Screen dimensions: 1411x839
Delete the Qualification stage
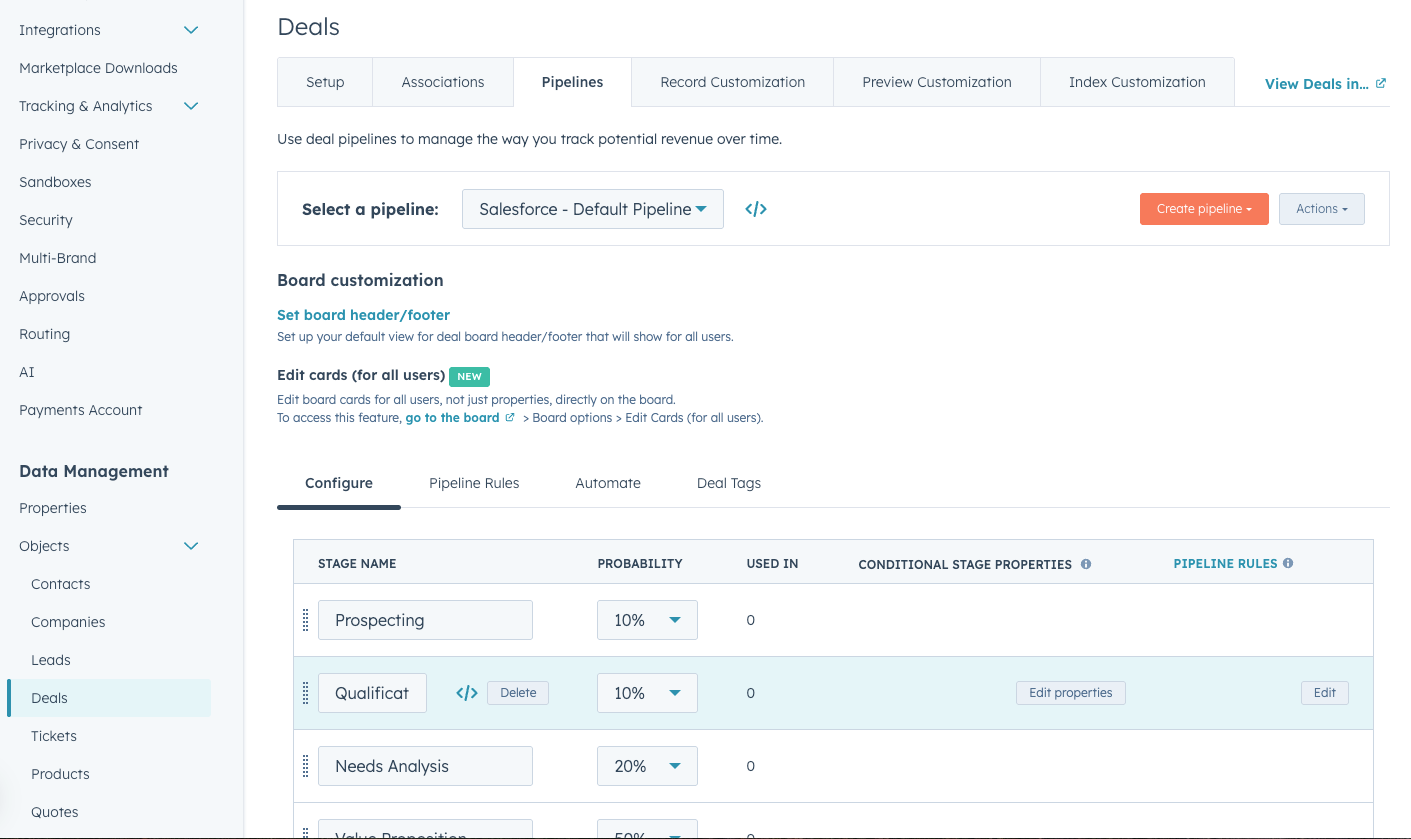518,693
